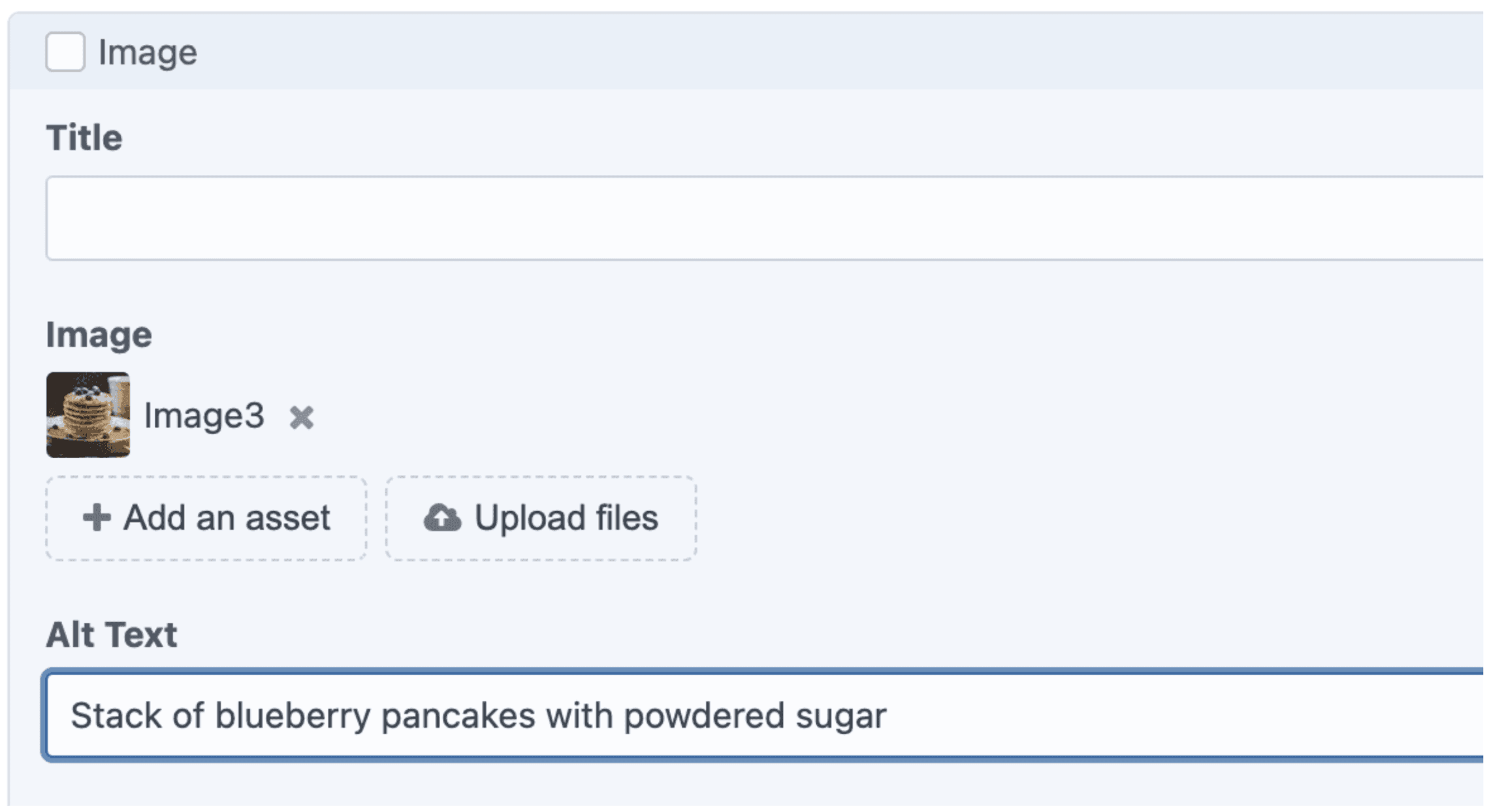Click the X icon to remove Image3
The image size is (1489, 812).
302,416
